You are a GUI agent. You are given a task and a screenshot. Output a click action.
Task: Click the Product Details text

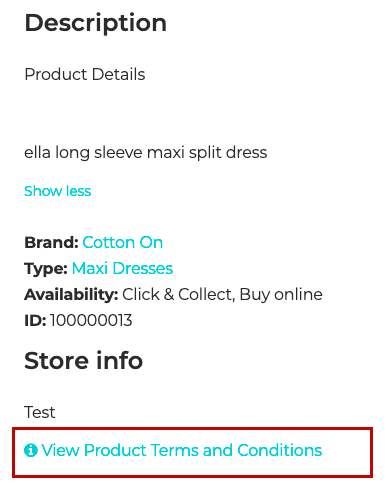point(85,74)
